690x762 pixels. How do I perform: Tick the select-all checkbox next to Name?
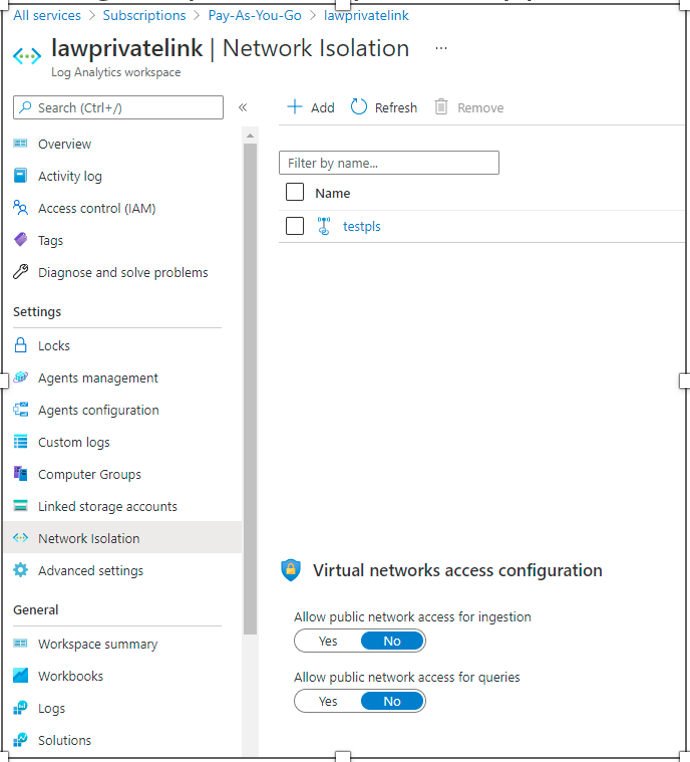click(295, 192)
